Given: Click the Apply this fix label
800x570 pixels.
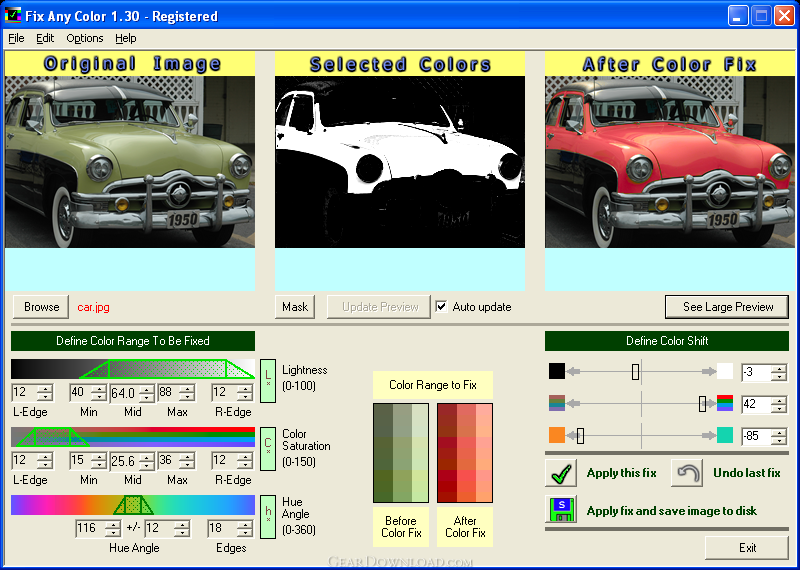Looking at the screenshot, I should 621,473.
